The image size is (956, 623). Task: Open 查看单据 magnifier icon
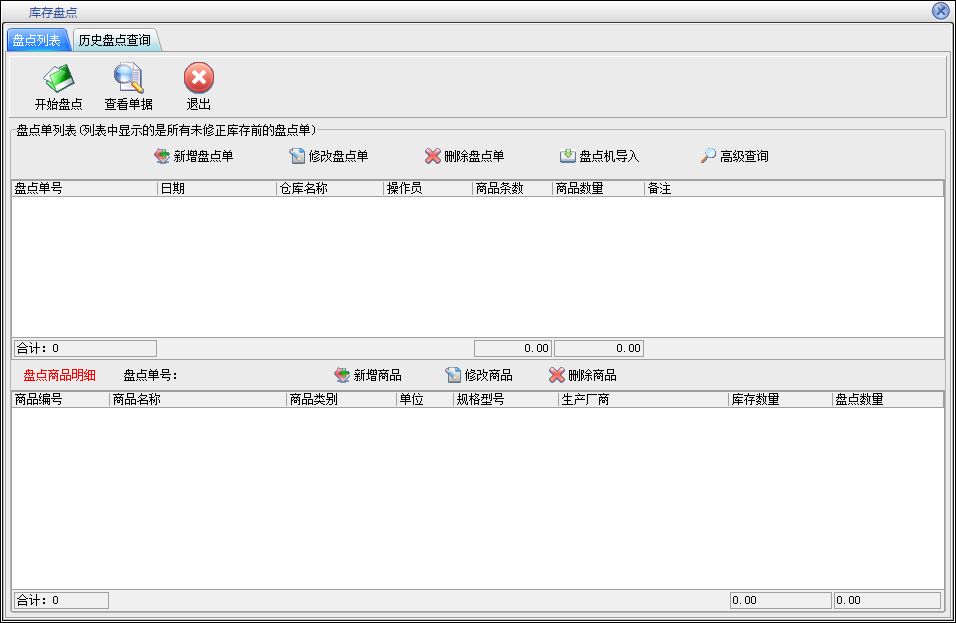(x=128, y=79)
